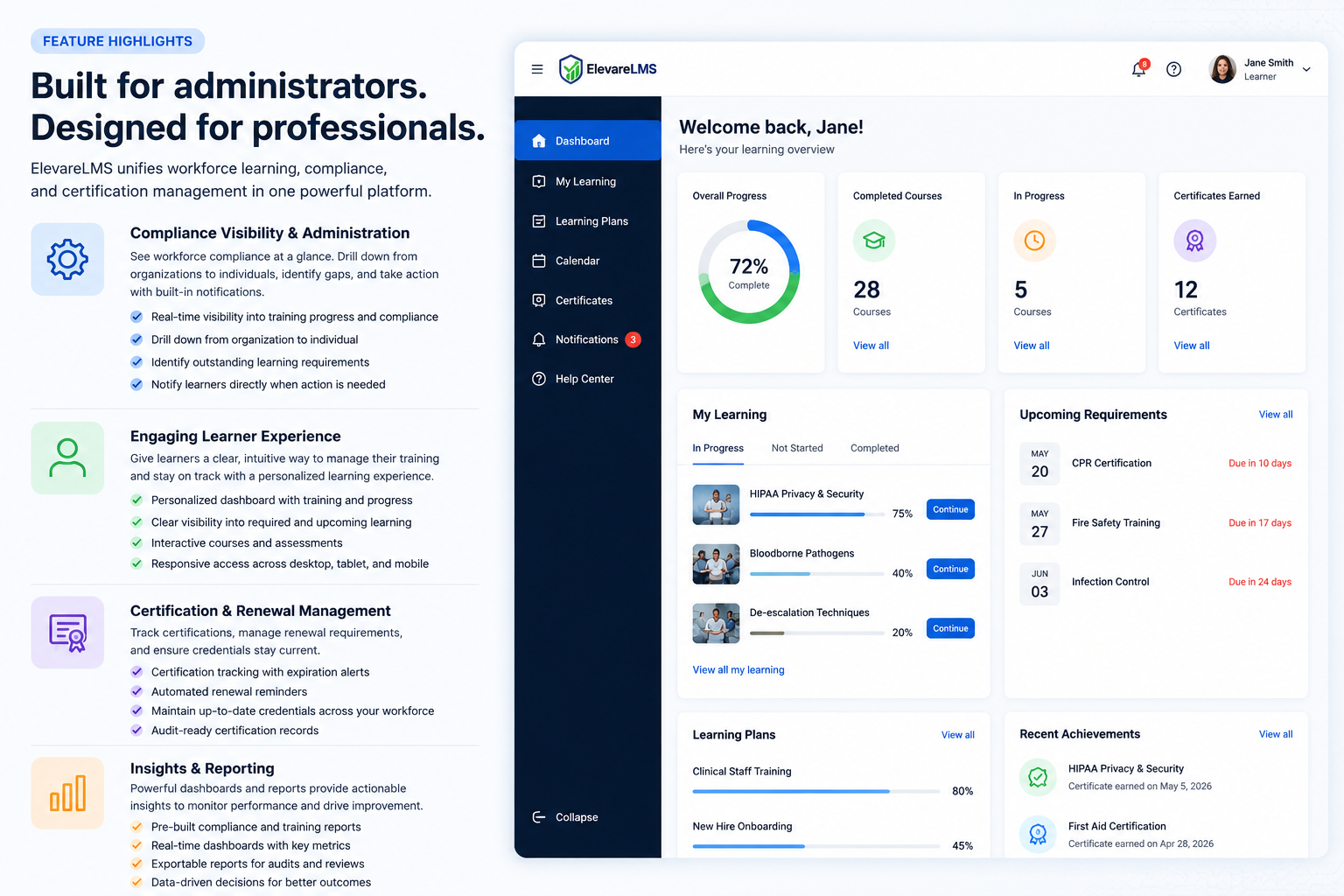This screenshot has width=1344, height=896.
Task: Click the De-escalation Techniques 20% progress bar
Action: [x=816, y=633]
